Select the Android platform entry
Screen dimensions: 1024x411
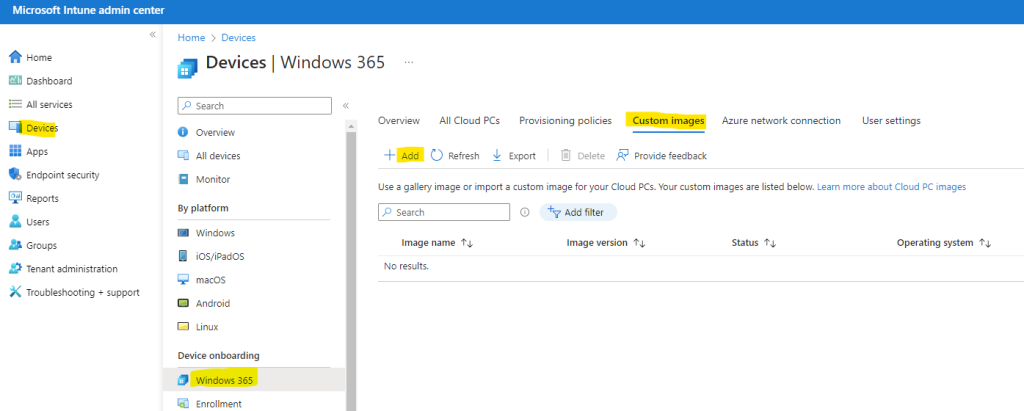pos(203,303)
